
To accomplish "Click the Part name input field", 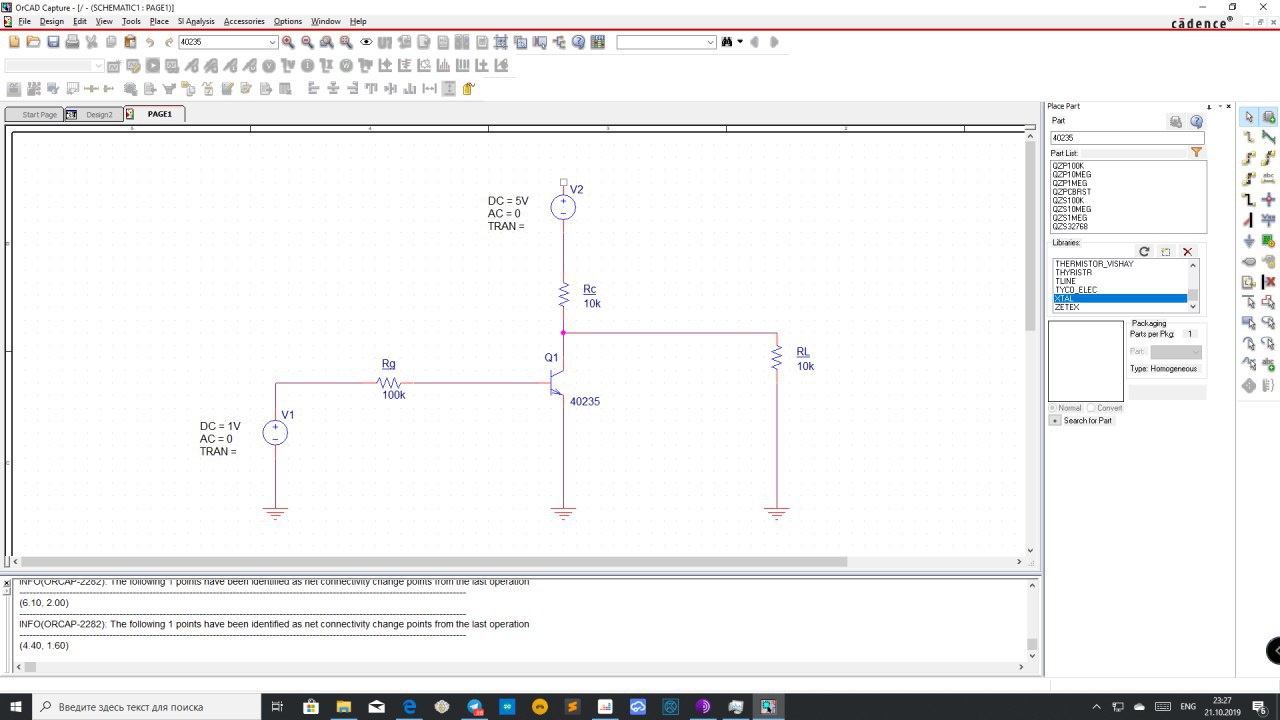I will 1127,138.
